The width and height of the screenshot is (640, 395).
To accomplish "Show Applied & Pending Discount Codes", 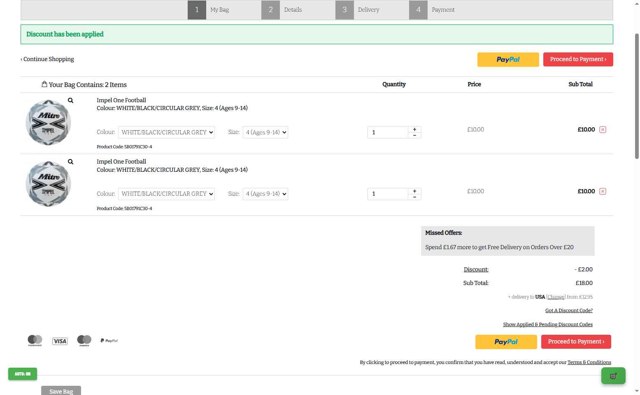I will 548,324.
